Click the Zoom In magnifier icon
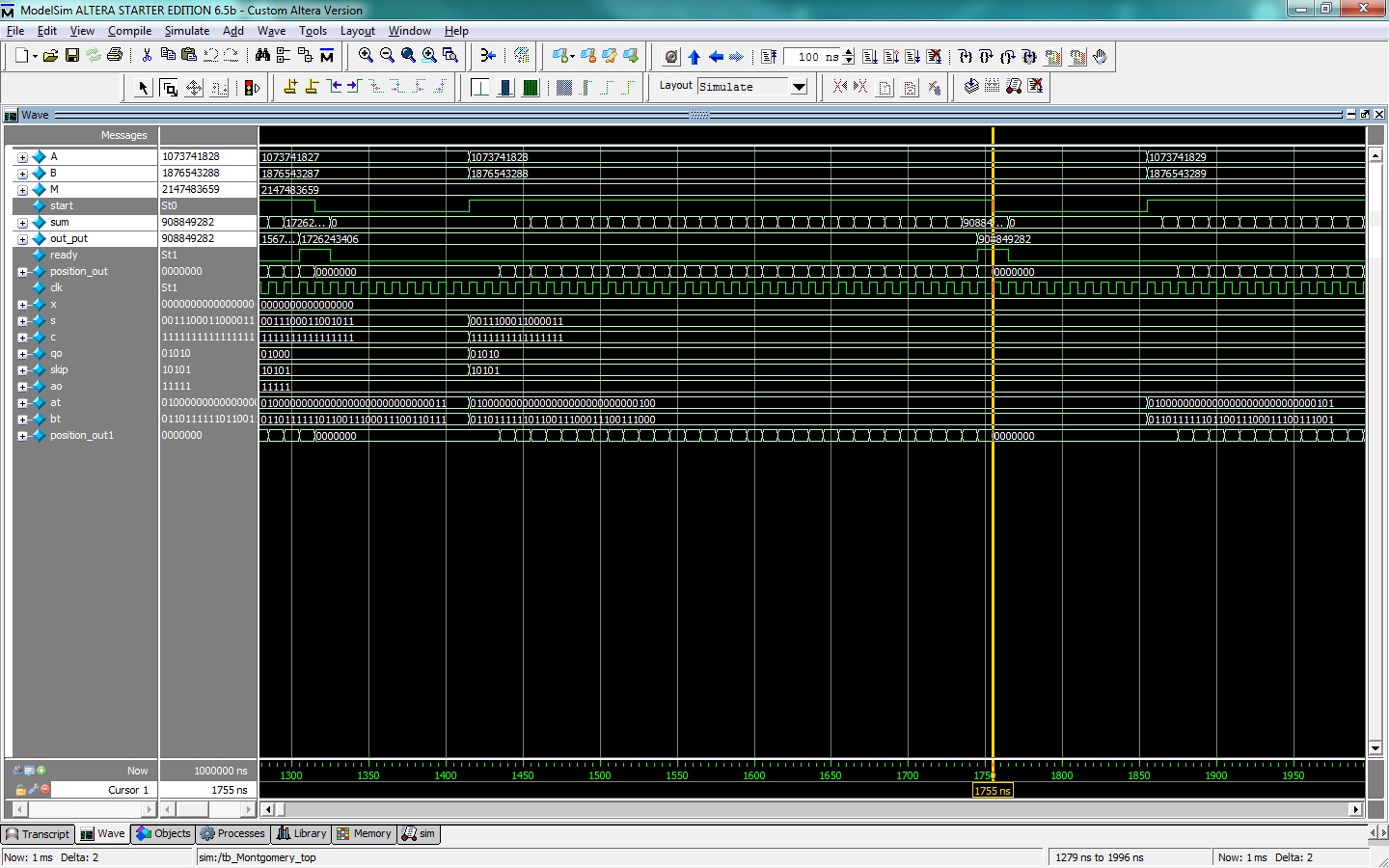1389x868 pixels. coord(366,56)
